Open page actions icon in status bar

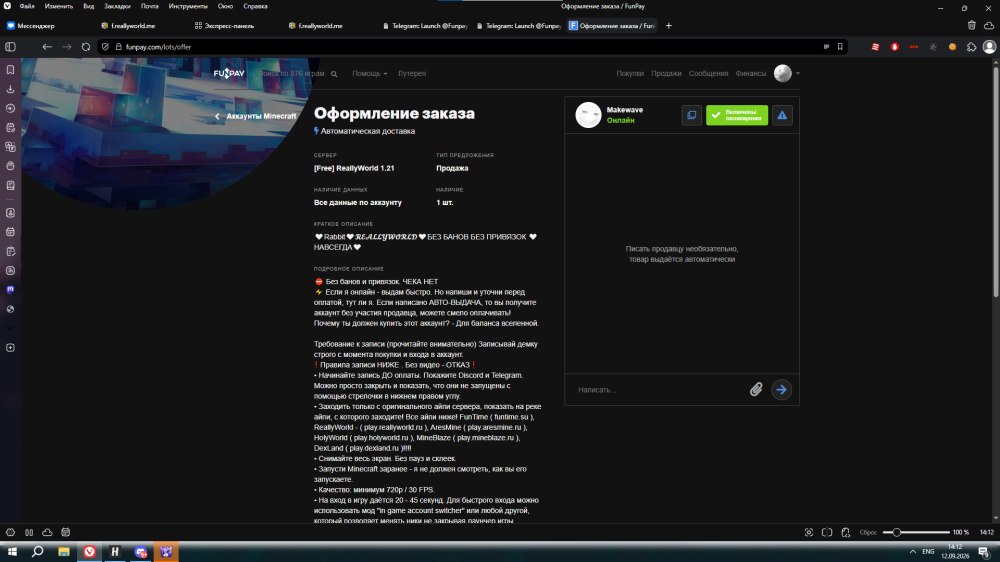click(846, 533)
